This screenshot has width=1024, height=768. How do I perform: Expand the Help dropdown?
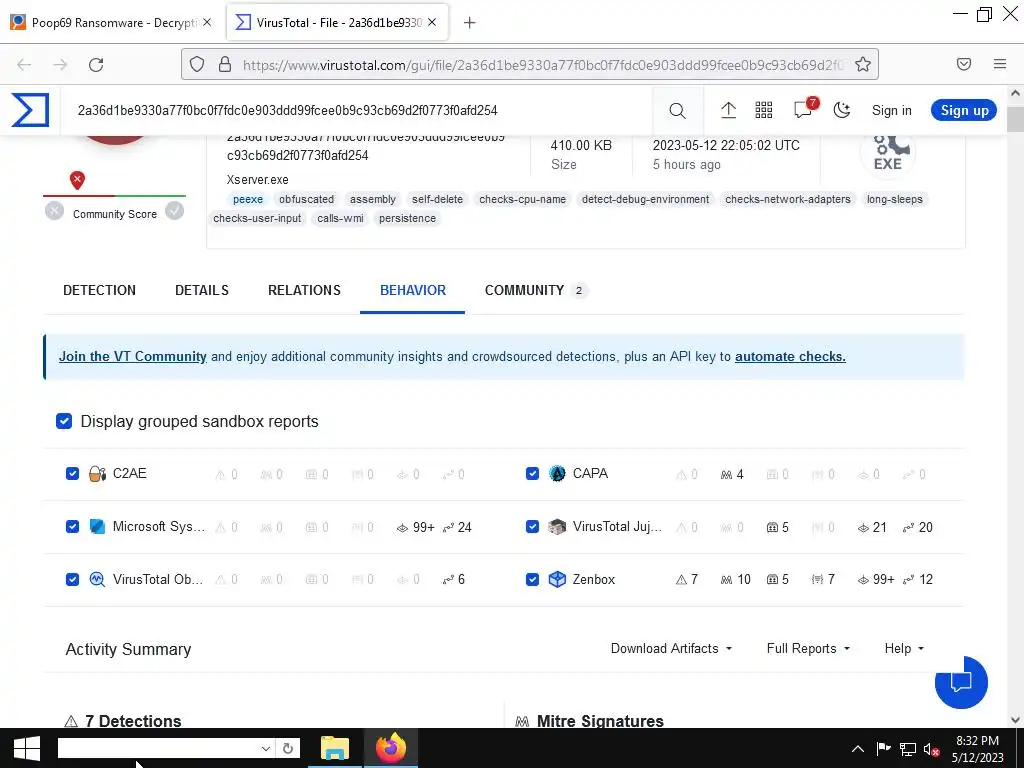pyautogui.click(x=904, y=648)
